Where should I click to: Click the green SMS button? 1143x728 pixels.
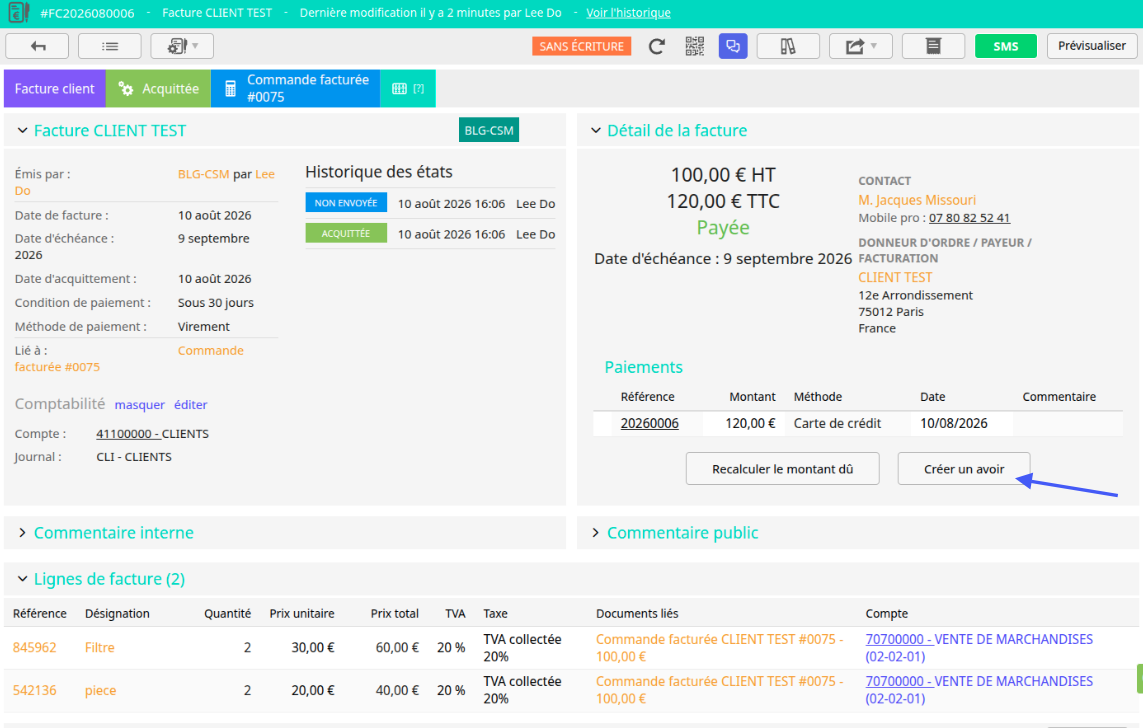point(1005,46)
